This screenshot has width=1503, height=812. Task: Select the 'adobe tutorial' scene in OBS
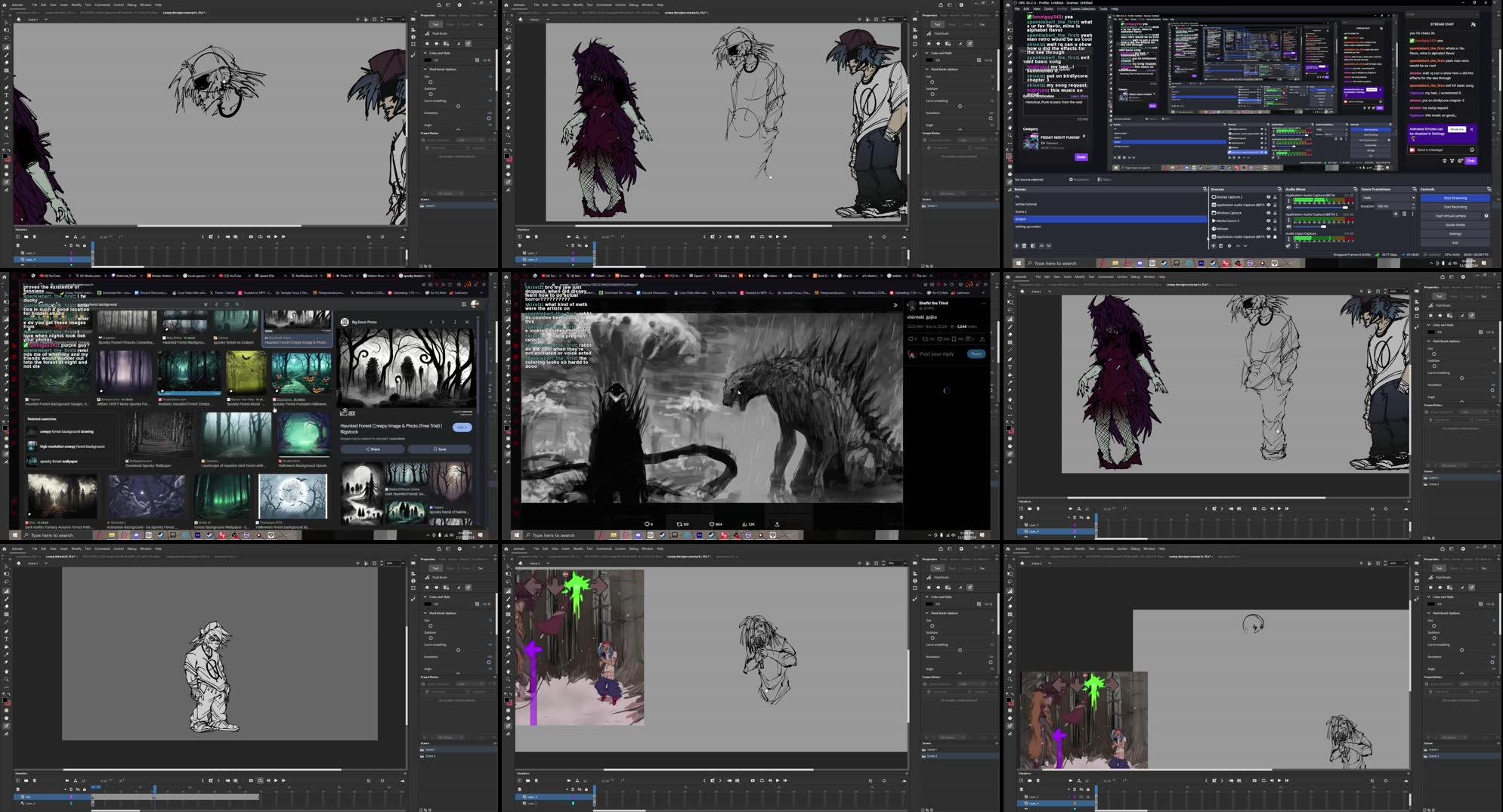1110,204
